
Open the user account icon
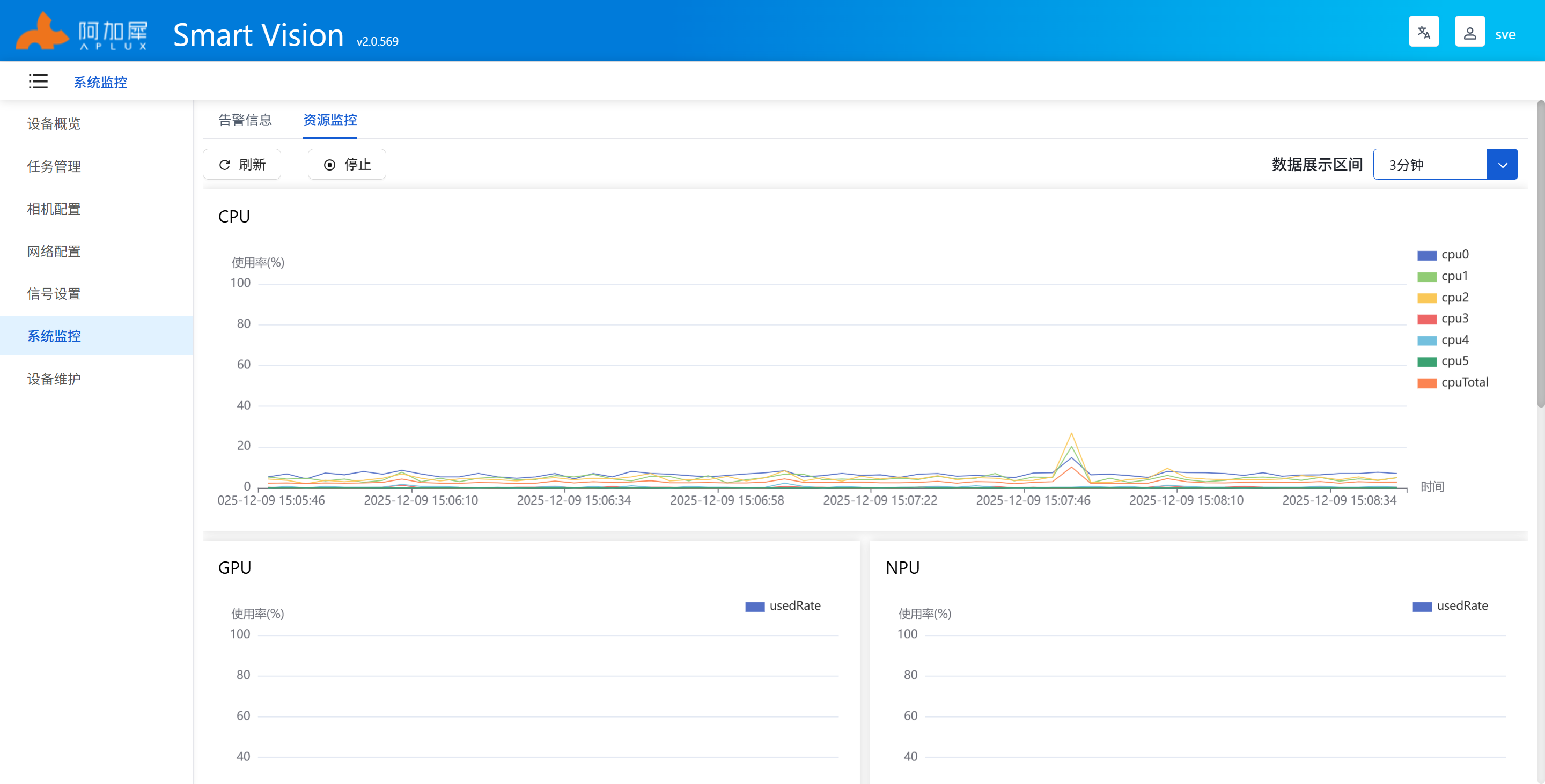(x=1469, y=32)
